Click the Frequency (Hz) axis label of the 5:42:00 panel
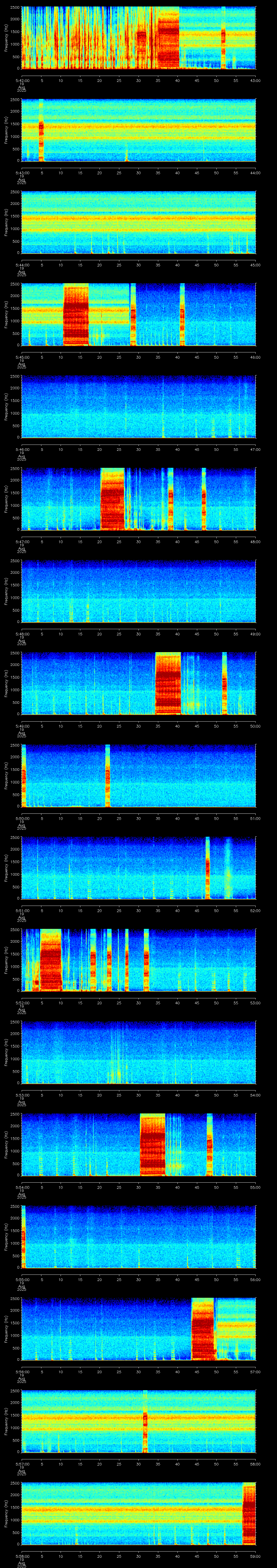Viewport: 277px width, 1568px height. (x=6, y=38)
